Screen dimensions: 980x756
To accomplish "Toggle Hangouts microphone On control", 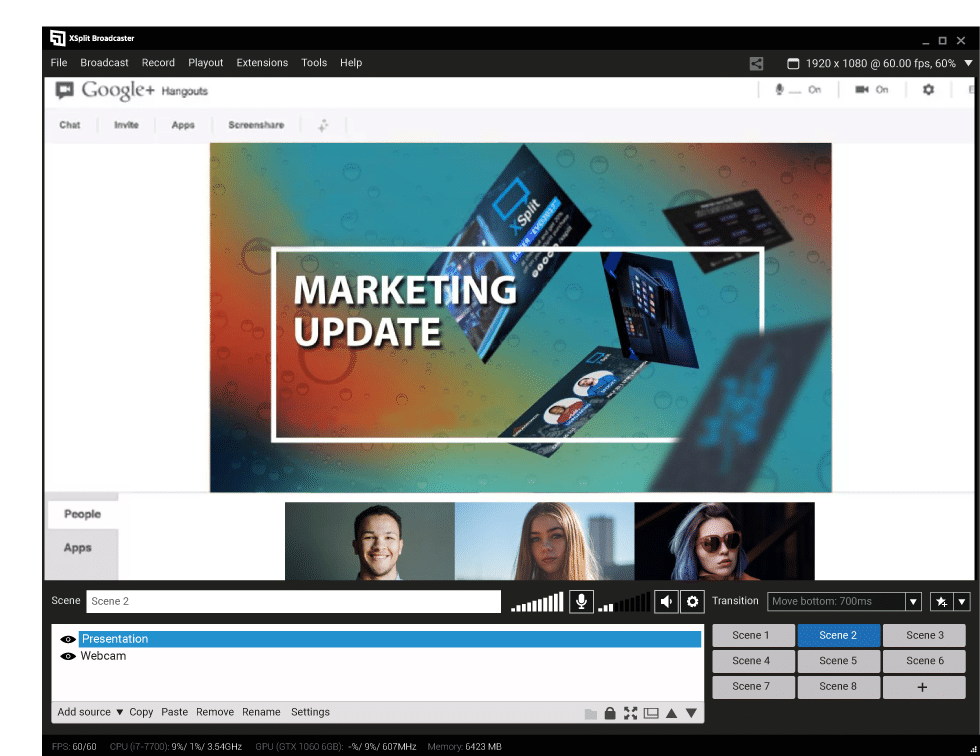I will tap(798, 90).
